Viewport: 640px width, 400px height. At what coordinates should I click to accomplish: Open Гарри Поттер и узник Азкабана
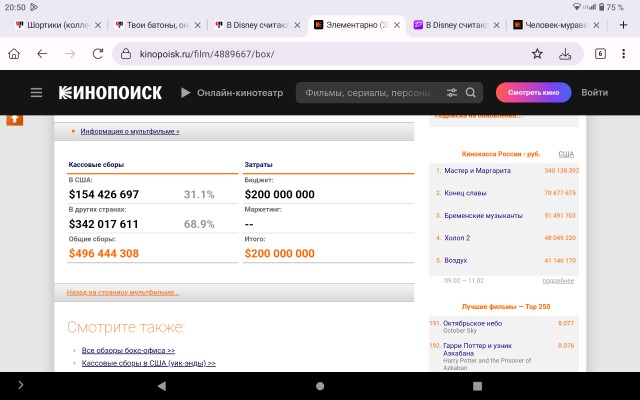(x=477, y=349)
